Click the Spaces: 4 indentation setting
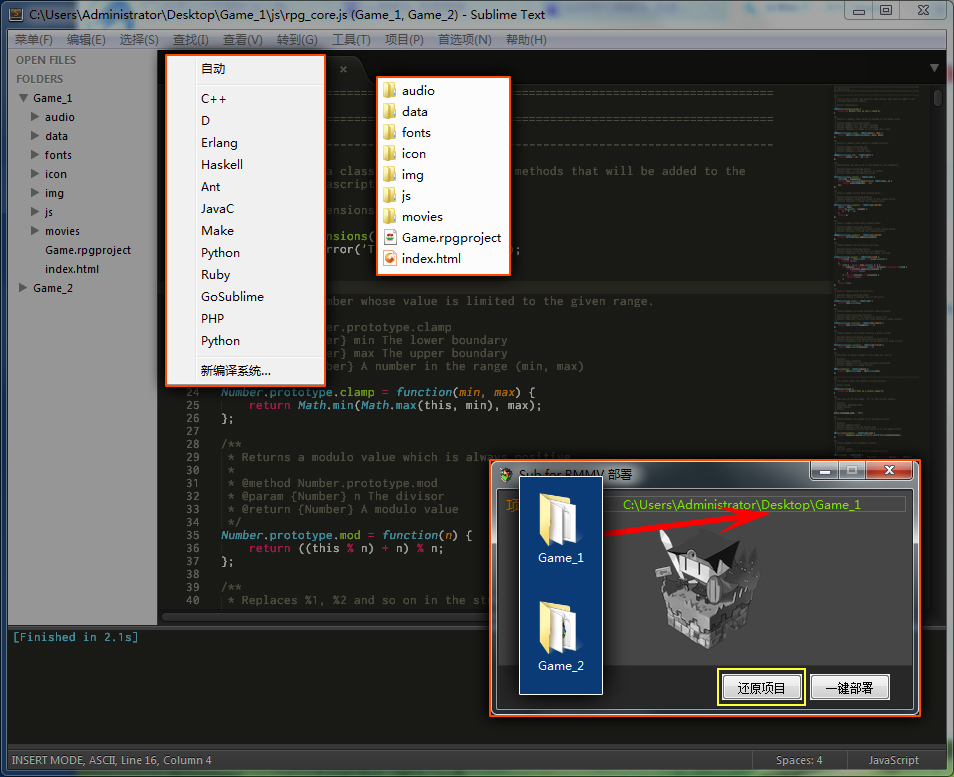Viewport: 954px width, 777px height. (x=799, y=760)
